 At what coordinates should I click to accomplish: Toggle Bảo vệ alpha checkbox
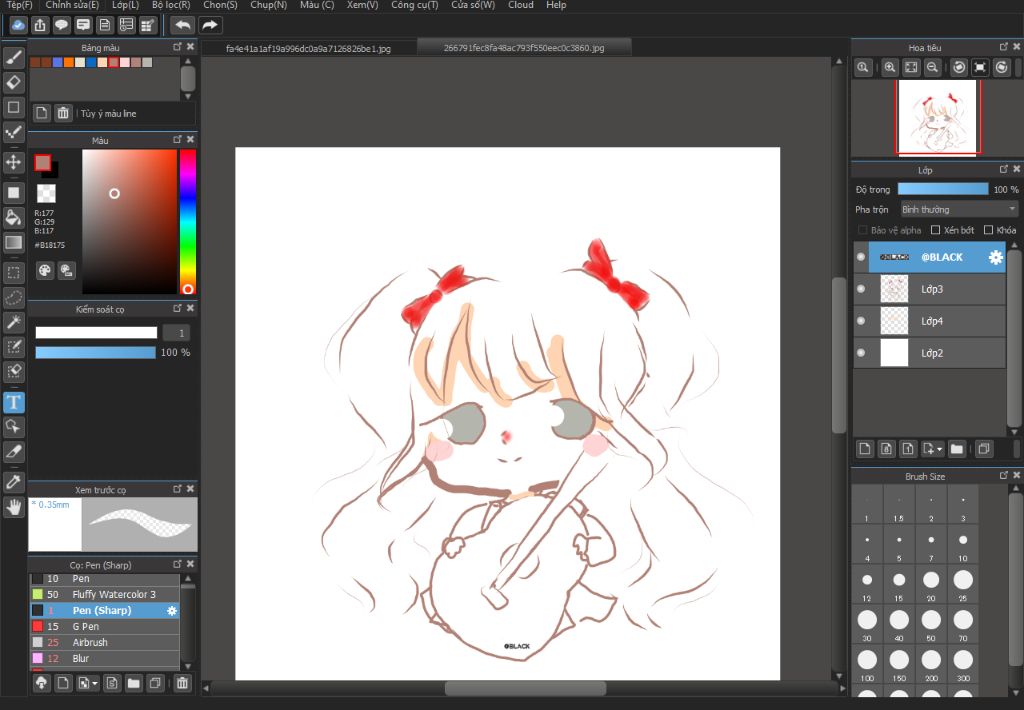click(x=863, y=230)
